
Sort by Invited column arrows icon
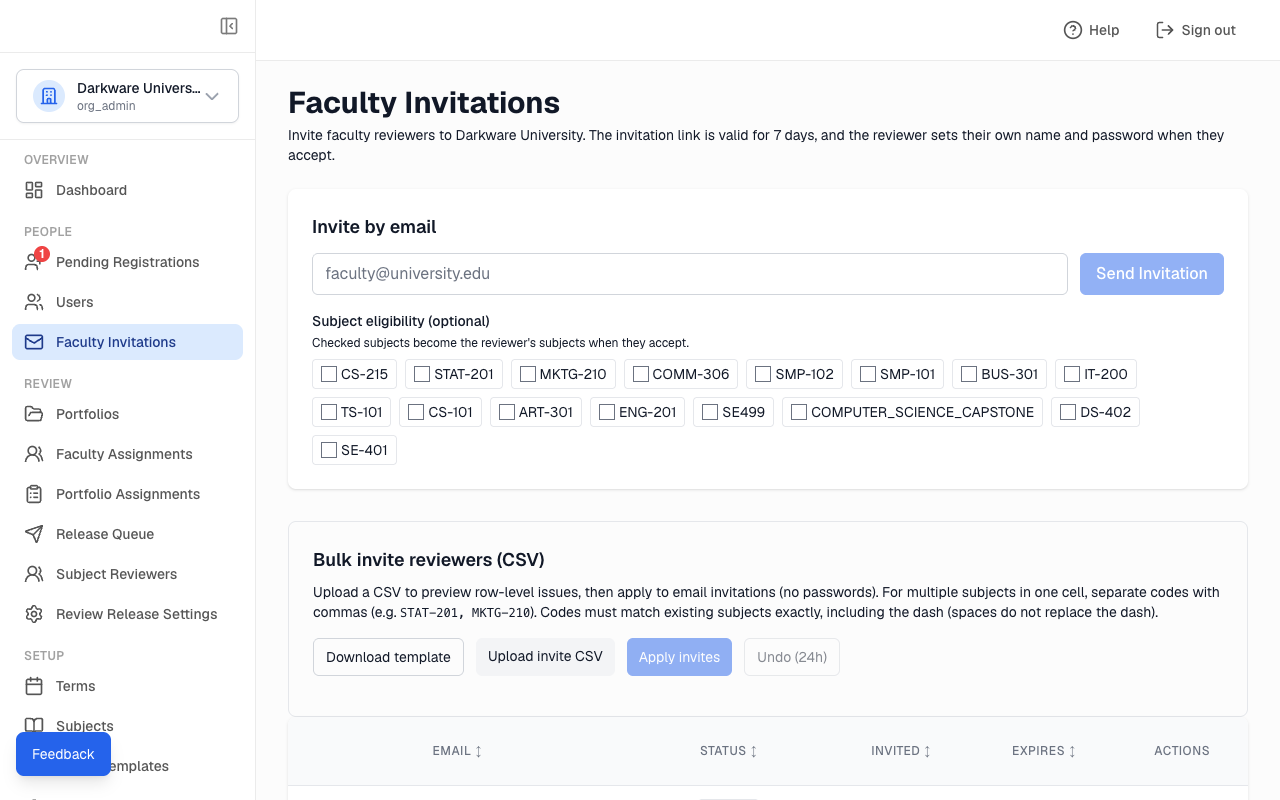click(927, 751)
